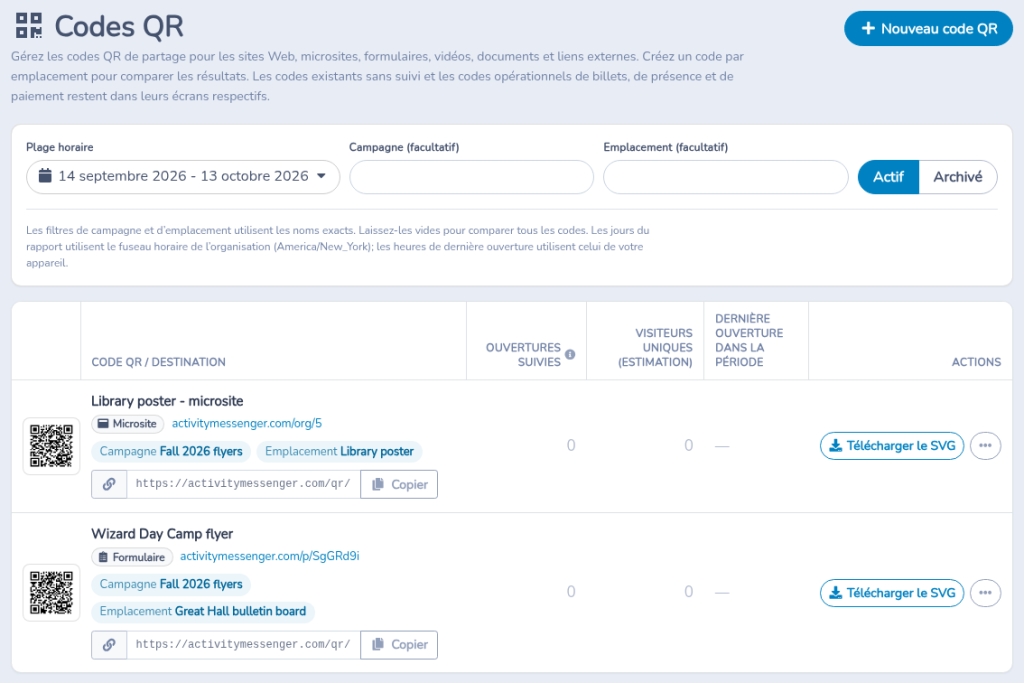Click the info icon next to Ouvertures suivies
Screen dimensions: 1024x683
pyautogui.click(x=570, y=355)
